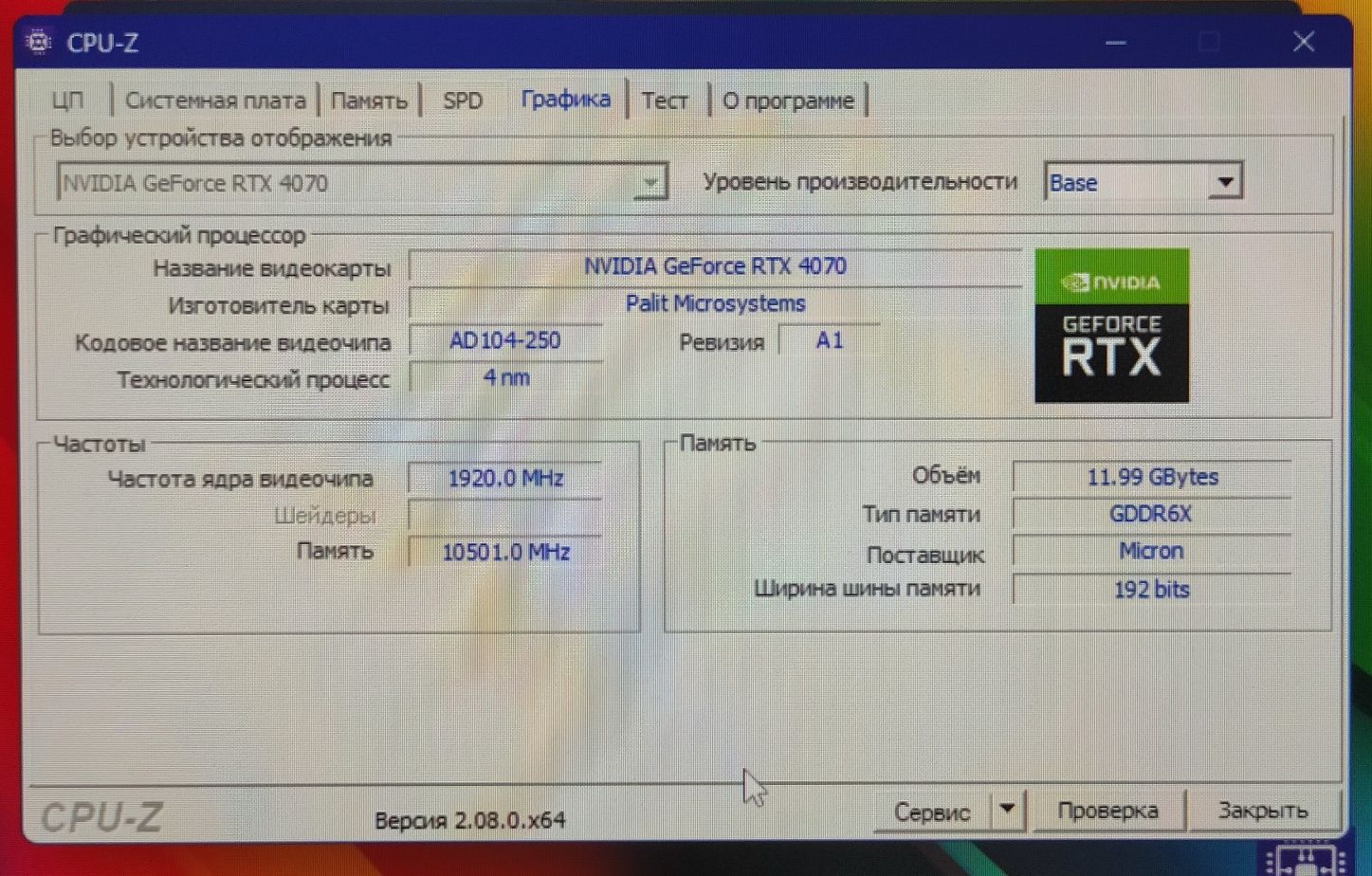The width and height of the screenshot is (1372, 876).
Task: Click the Закрыть button
Action: click(1263, 811)
